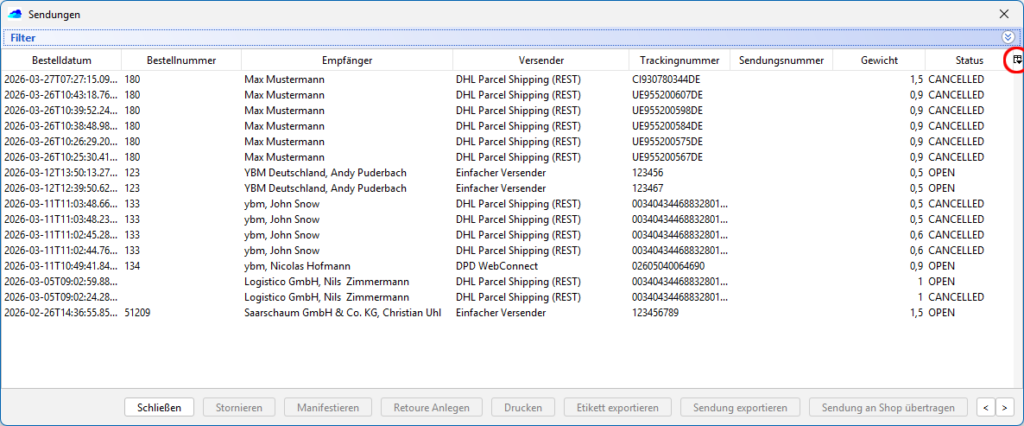This screenshot has width=1024, height=426.
Task: Go to previous page with left arrow
Action: coord(985,407)
